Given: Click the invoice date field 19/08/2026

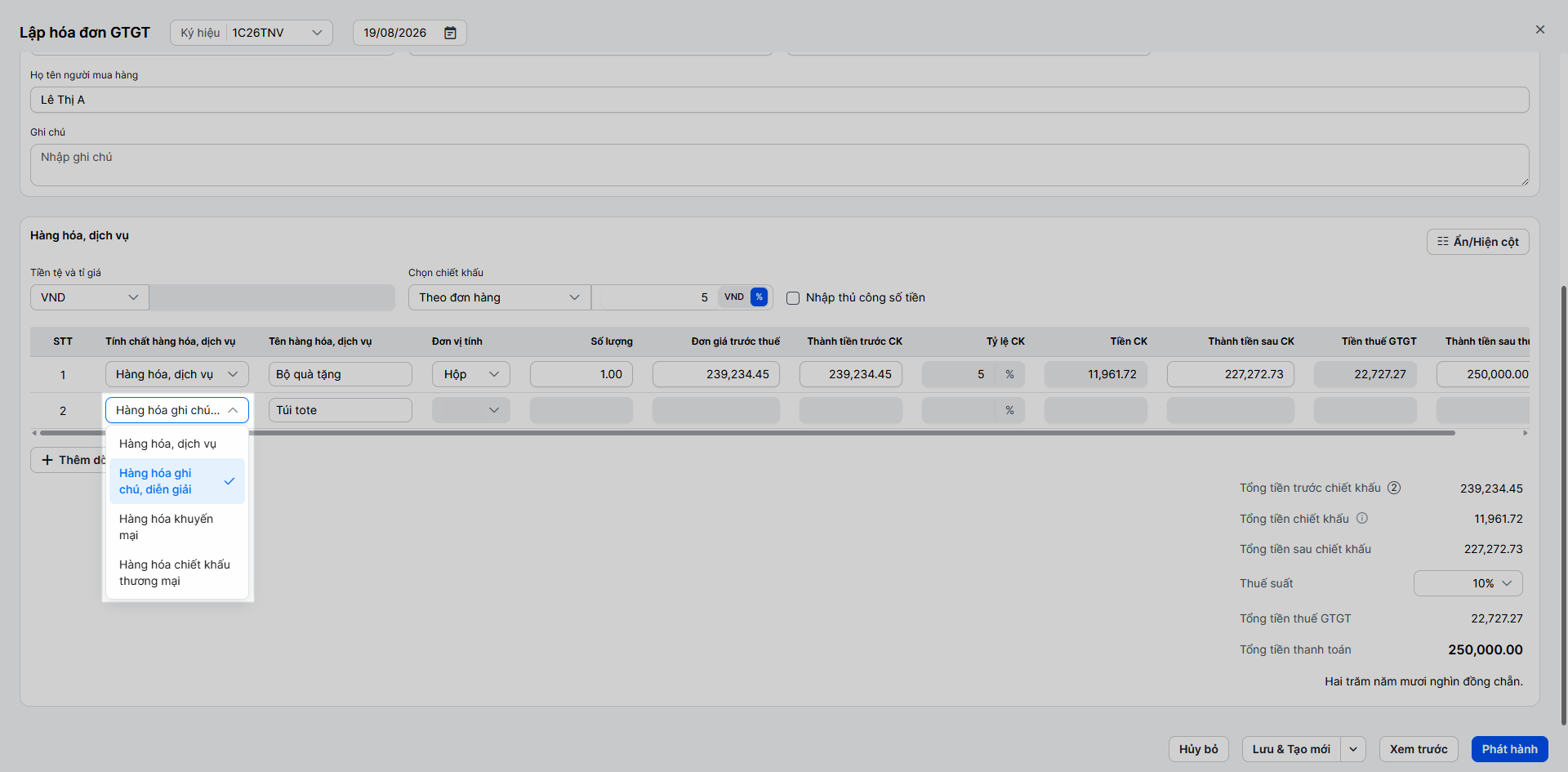Looking at the screenshot, I should pos(409,33).
